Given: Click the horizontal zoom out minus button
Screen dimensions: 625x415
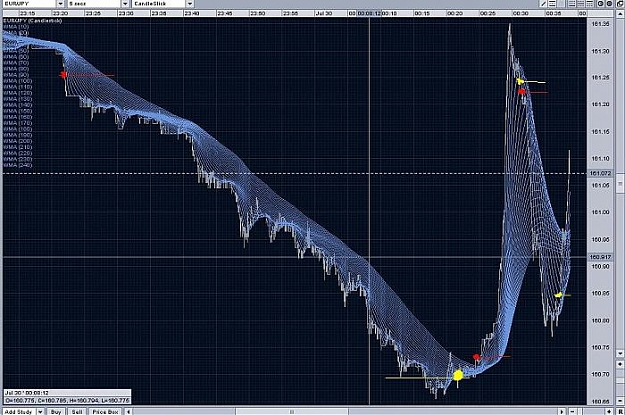Looking at the screenshot, I should coord(572,411).
